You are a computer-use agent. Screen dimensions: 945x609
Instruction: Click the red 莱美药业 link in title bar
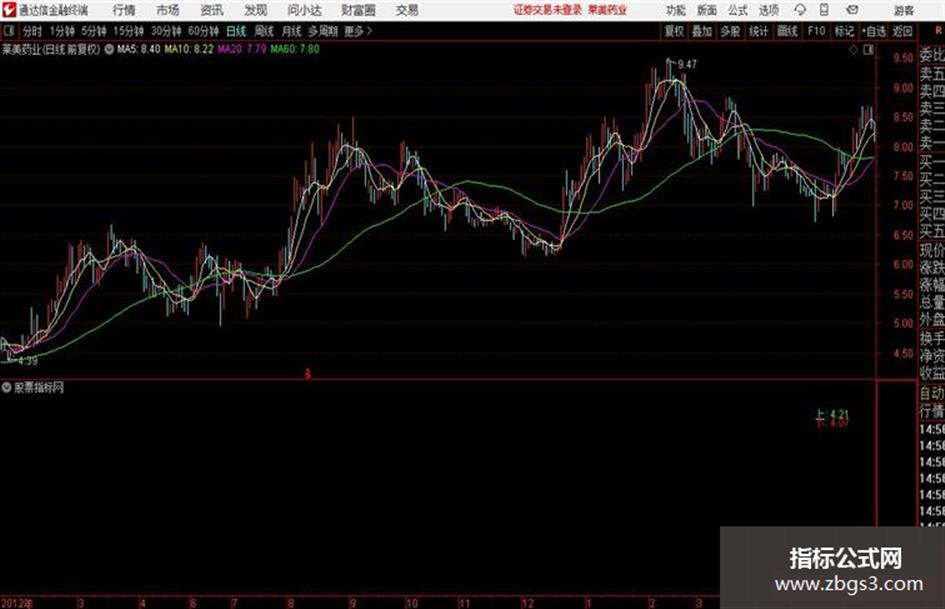(x=608, y=10)
